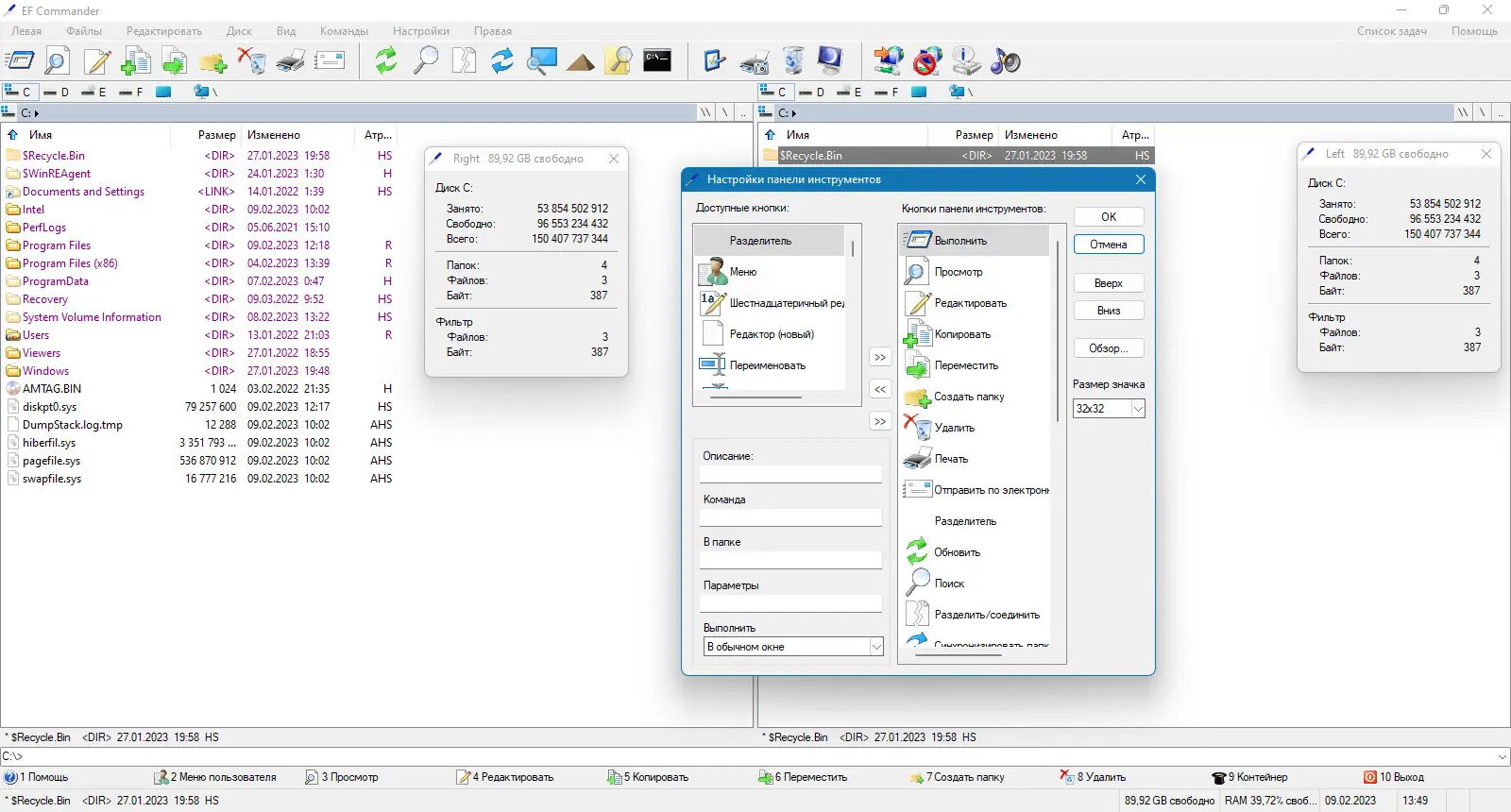
Task: Open the command prompt toolbar icon
Action: 657,61
